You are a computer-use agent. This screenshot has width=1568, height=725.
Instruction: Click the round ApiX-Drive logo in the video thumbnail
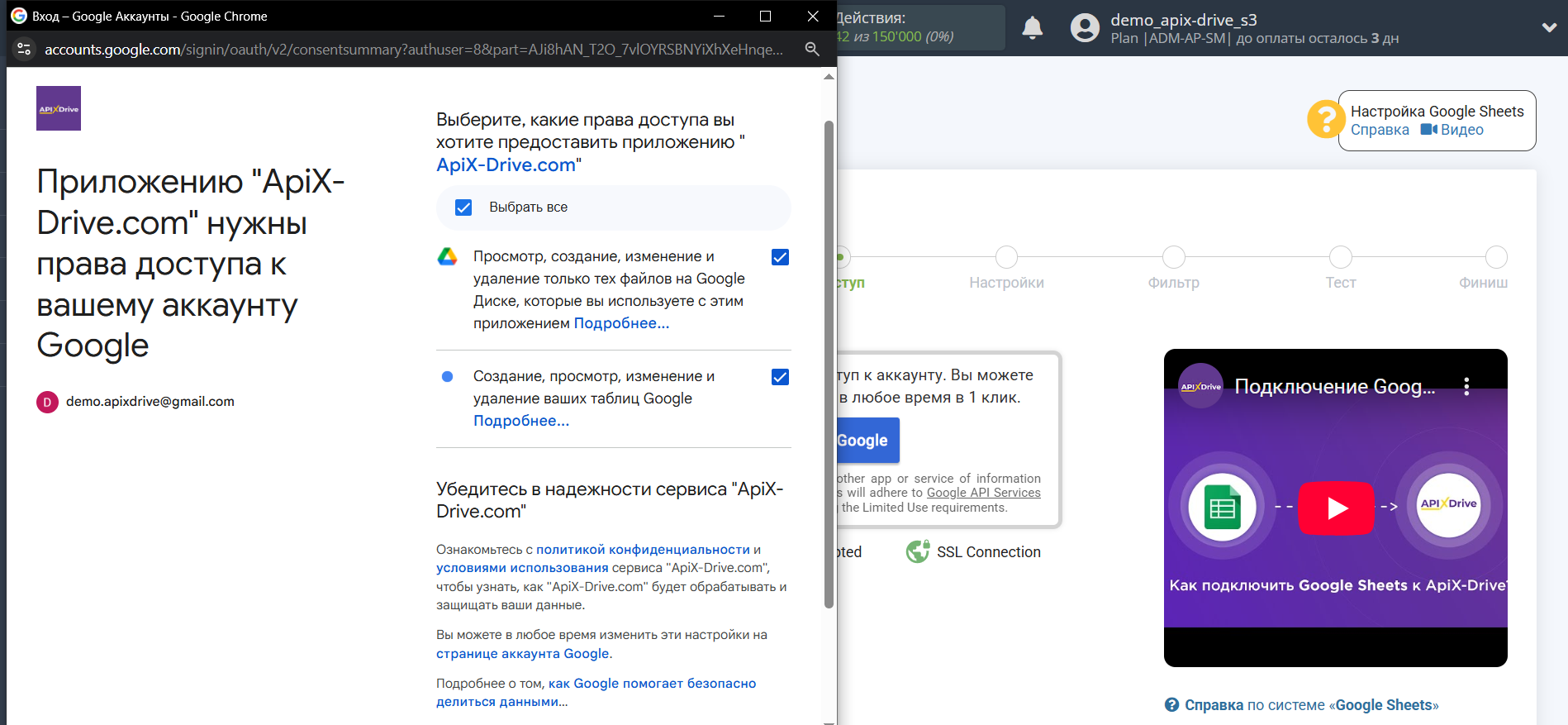click(x=1448, y=504)
